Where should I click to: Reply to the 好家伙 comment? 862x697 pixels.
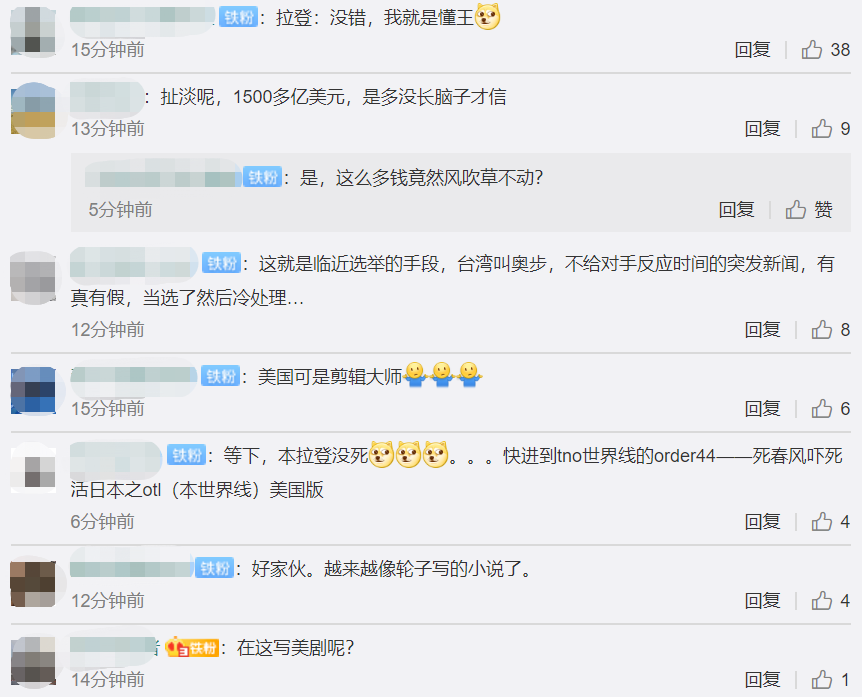[762, 600]
